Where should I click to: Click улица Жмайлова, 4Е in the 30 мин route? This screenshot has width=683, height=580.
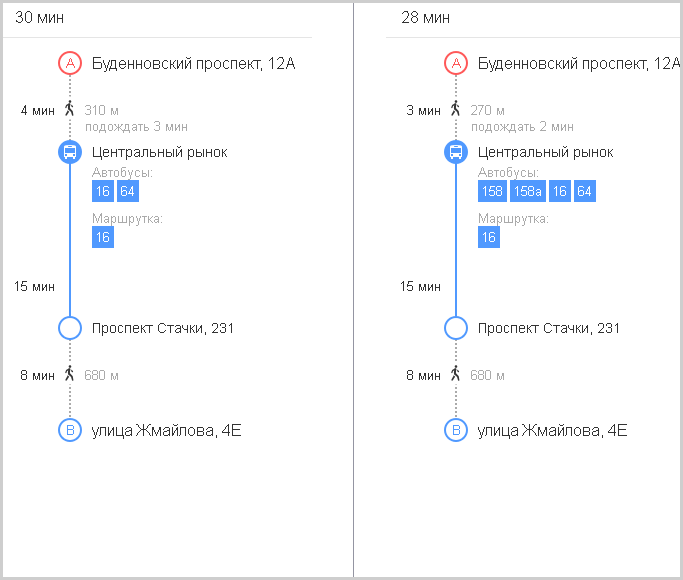pos(166,431)
